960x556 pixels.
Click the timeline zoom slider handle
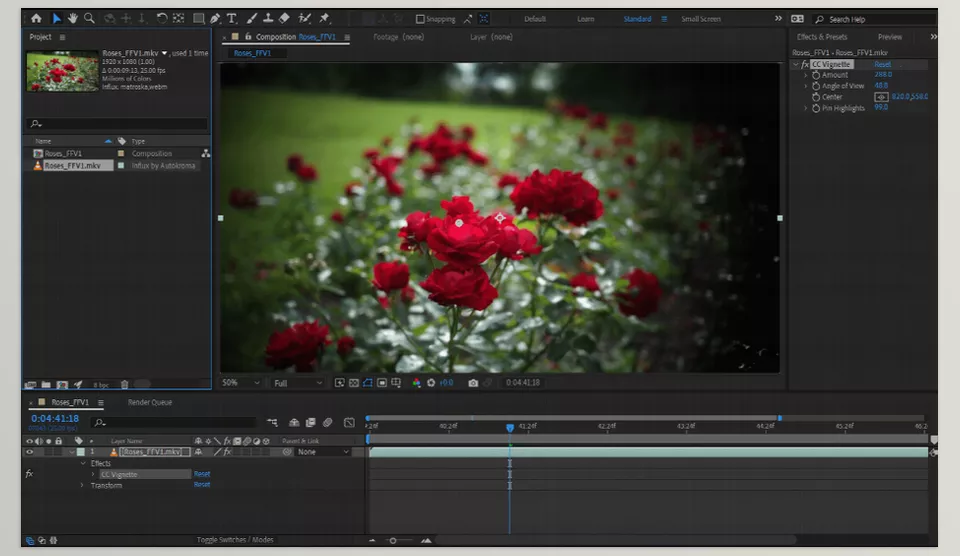pyautogui.click(x=393, y=541)
